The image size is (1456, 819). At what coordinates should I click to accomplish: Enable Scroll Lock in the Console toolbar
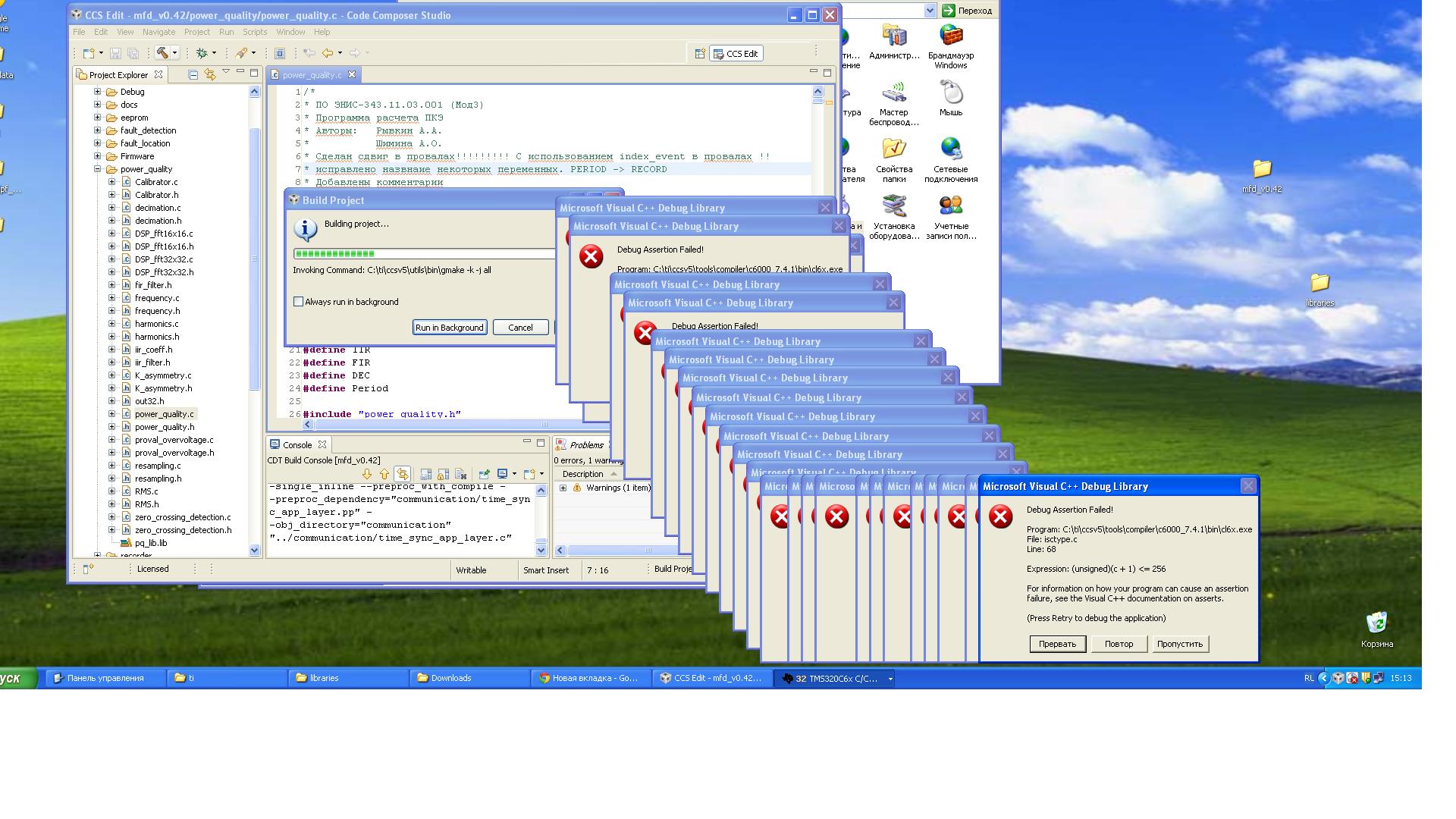[444, 473]
